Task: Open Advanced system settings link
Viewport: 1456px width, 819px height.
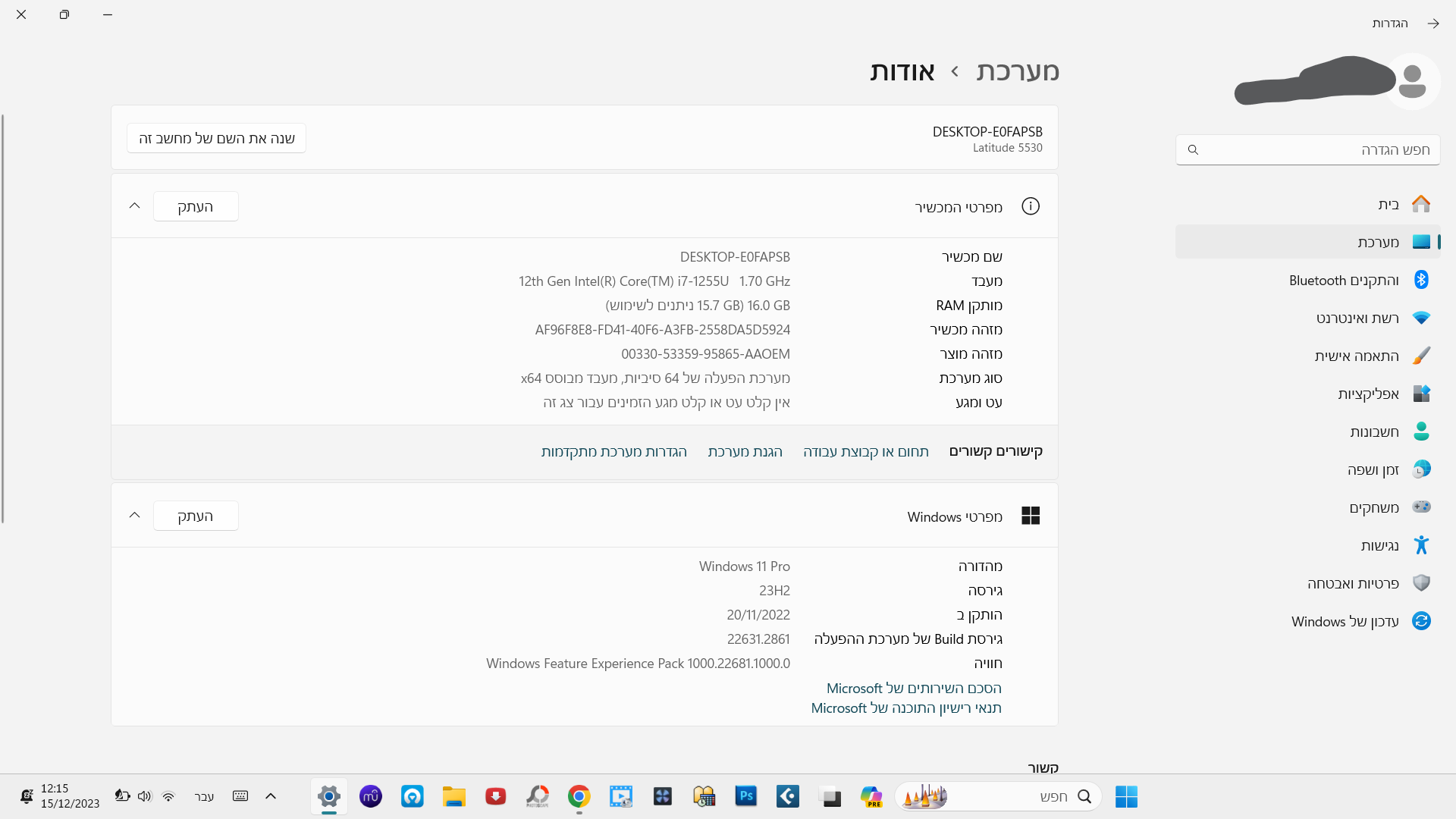Action: [x=613, y=452]
